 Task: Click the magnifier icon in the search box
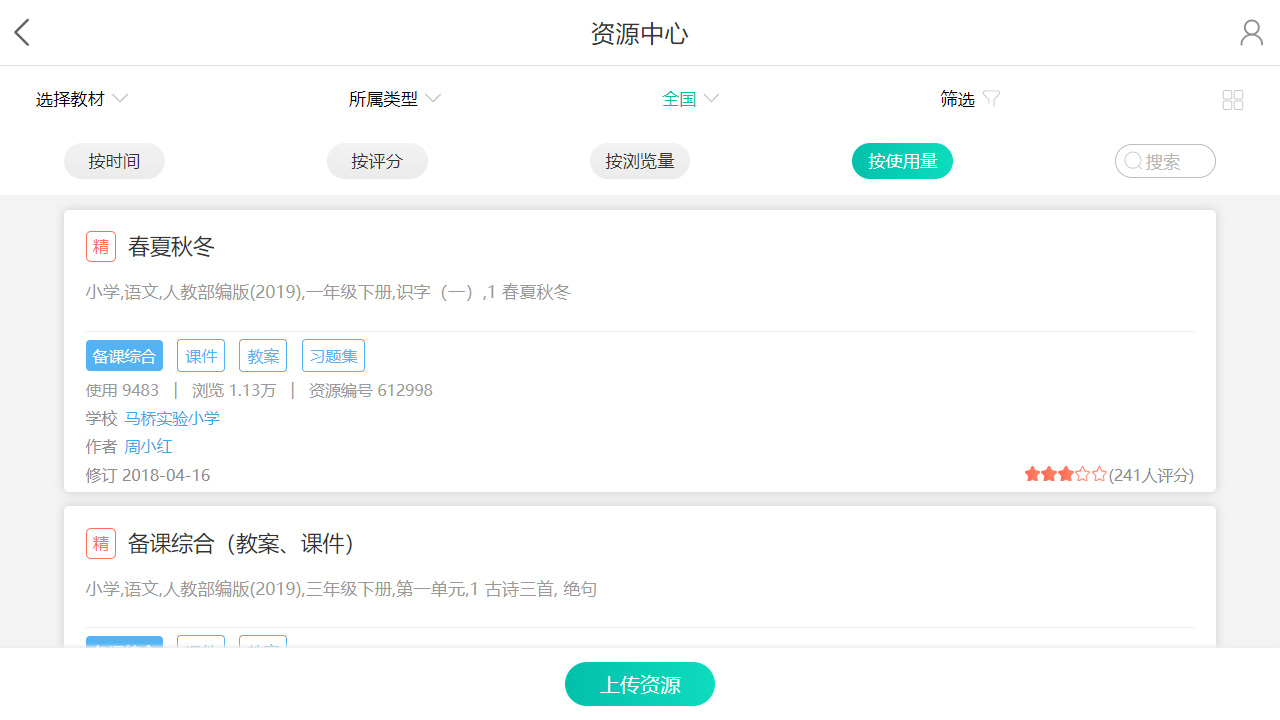coord(1133,160)
